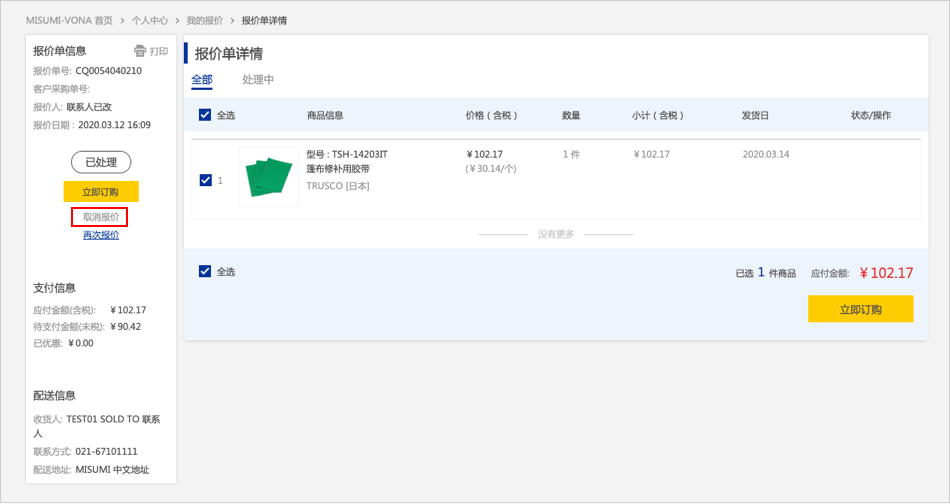Image resolution: width=950 pixels, height=504 pixels.
Task: Toggle the 全选 checkbox in the footer bar
Action: 205,271
